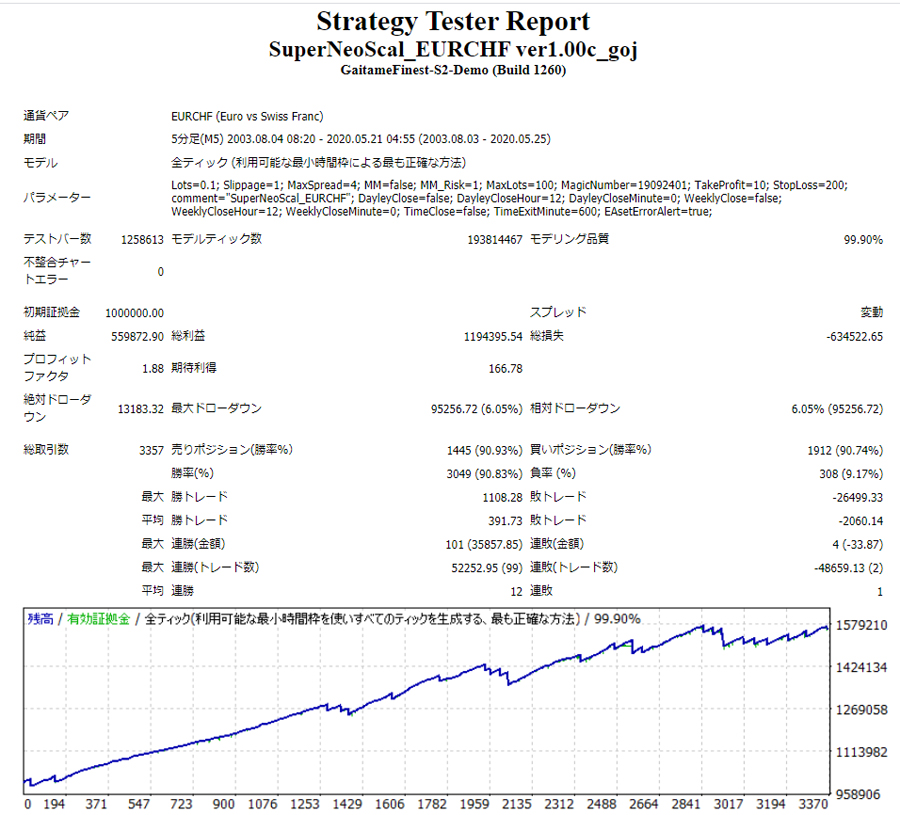Click the 95256.72 (6.05%) maximal drawdown value
This screenshot has height=815, width=900.
(x=476, y=409)
